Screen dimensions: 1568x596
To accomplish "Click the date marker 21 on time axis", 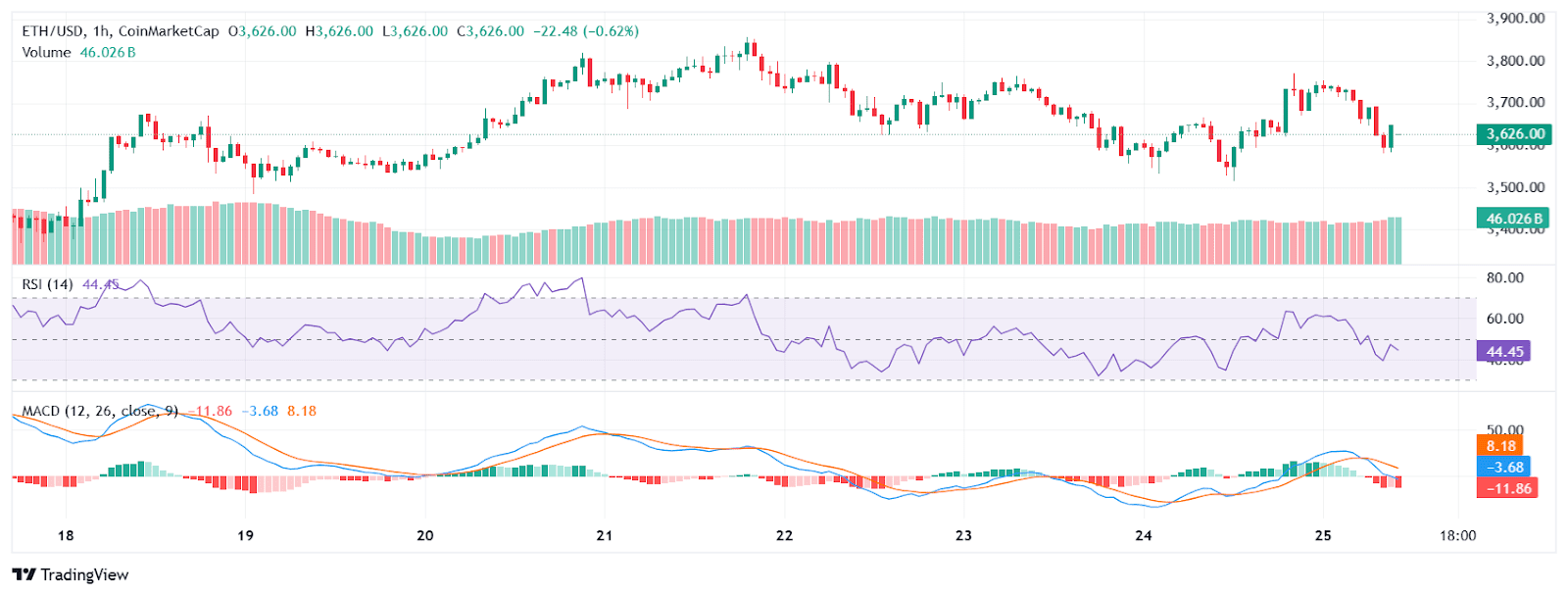I will [605, 535].
